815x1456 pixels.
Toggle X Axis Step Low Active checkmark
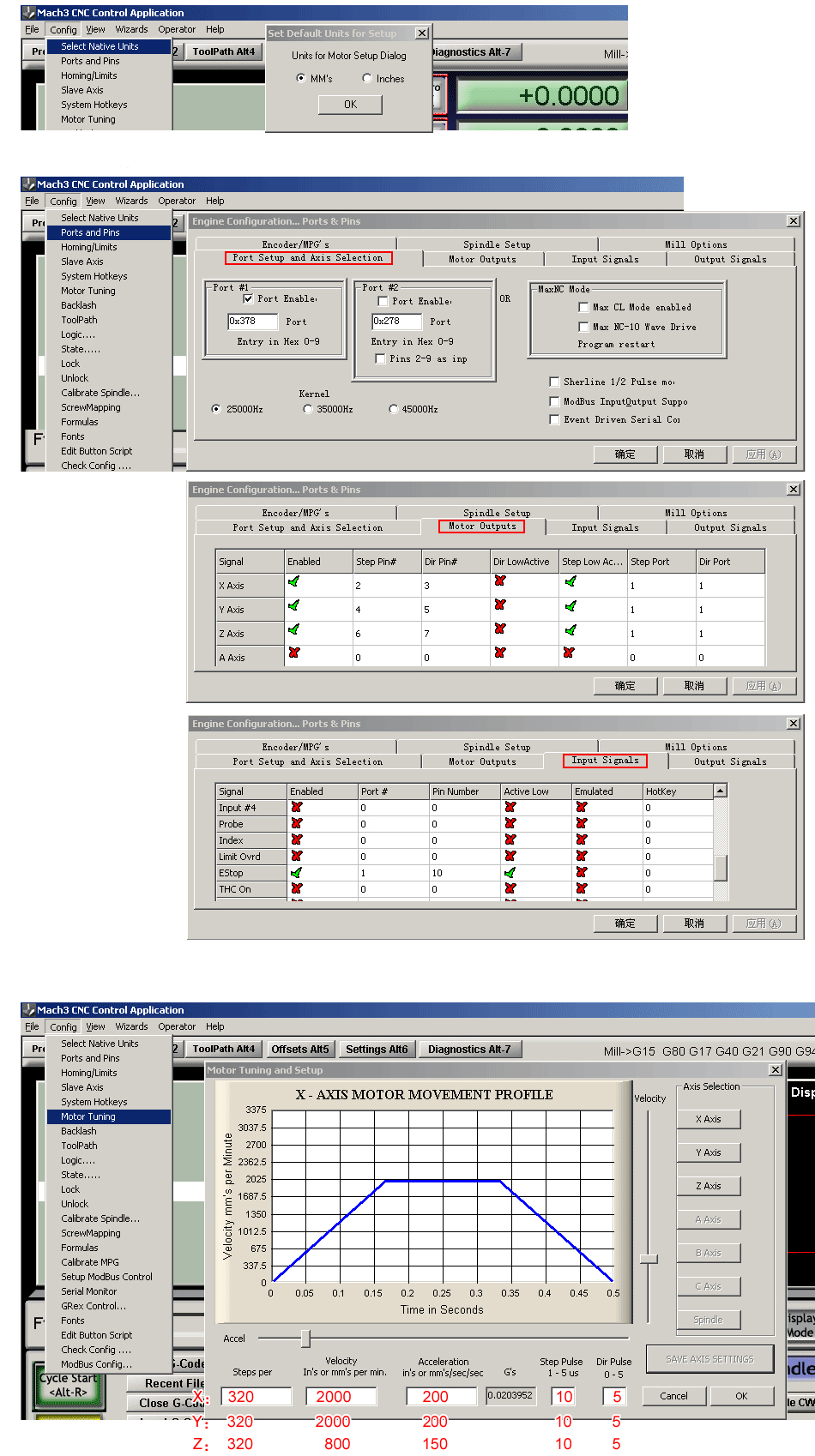coord(570,581)
